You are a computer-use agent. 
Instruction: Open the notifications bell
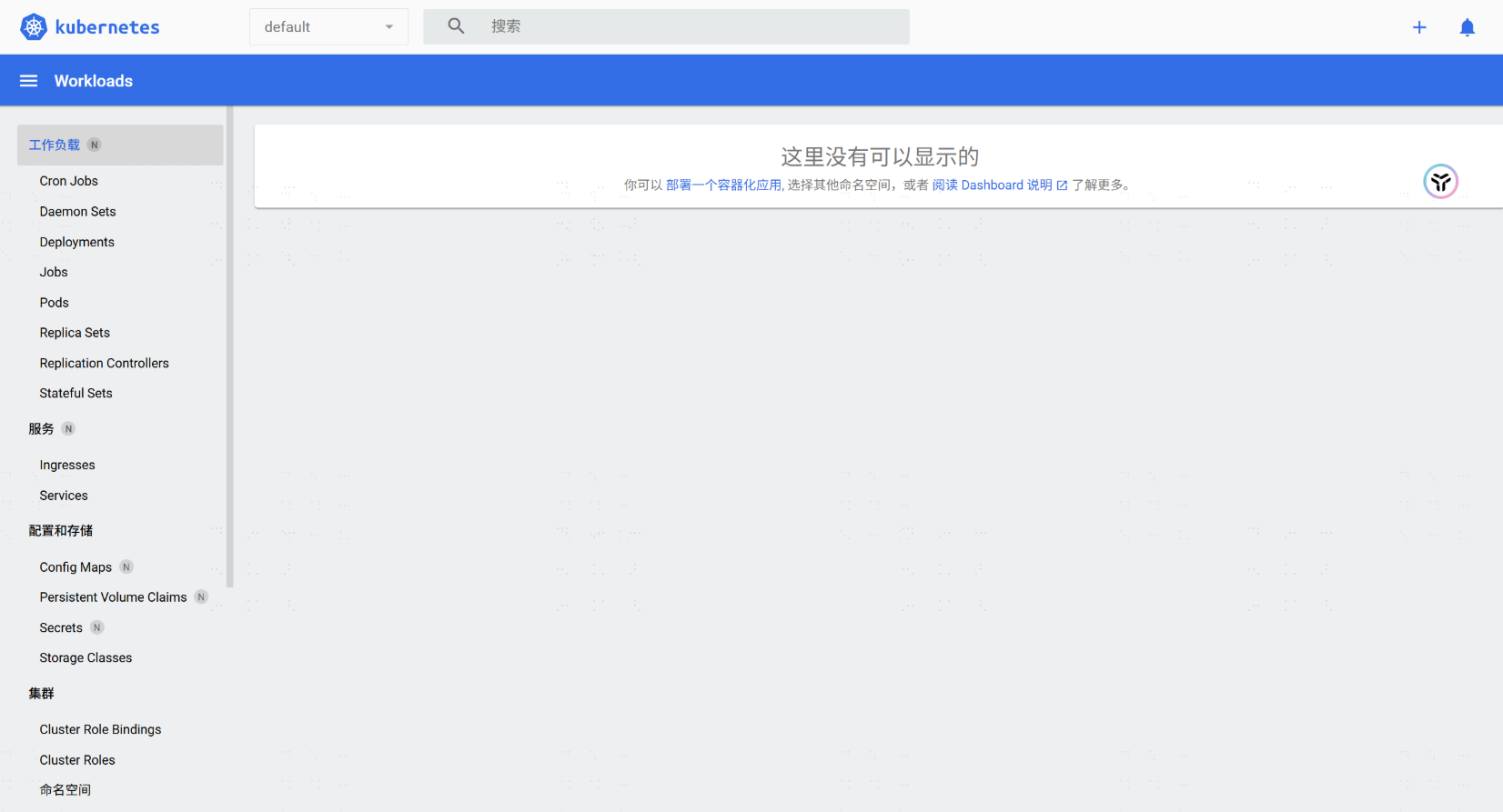pos(1467,27)
